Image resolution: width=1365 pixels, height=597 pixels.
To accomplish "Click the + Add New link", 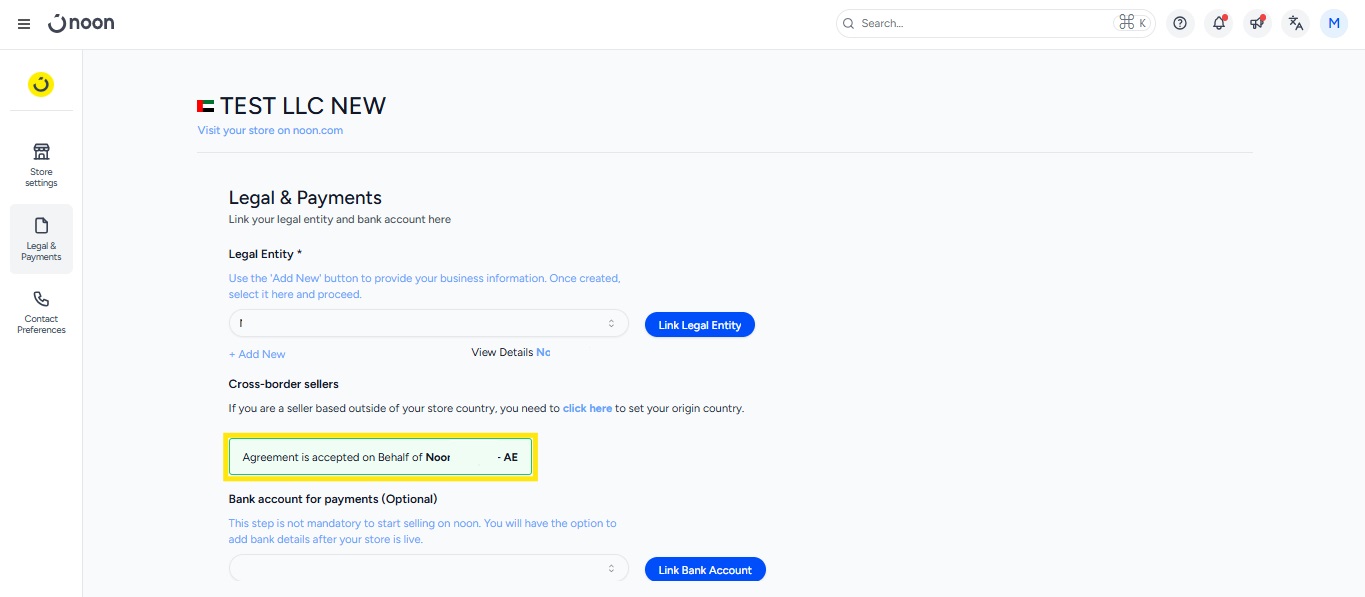I will (257, 354).
